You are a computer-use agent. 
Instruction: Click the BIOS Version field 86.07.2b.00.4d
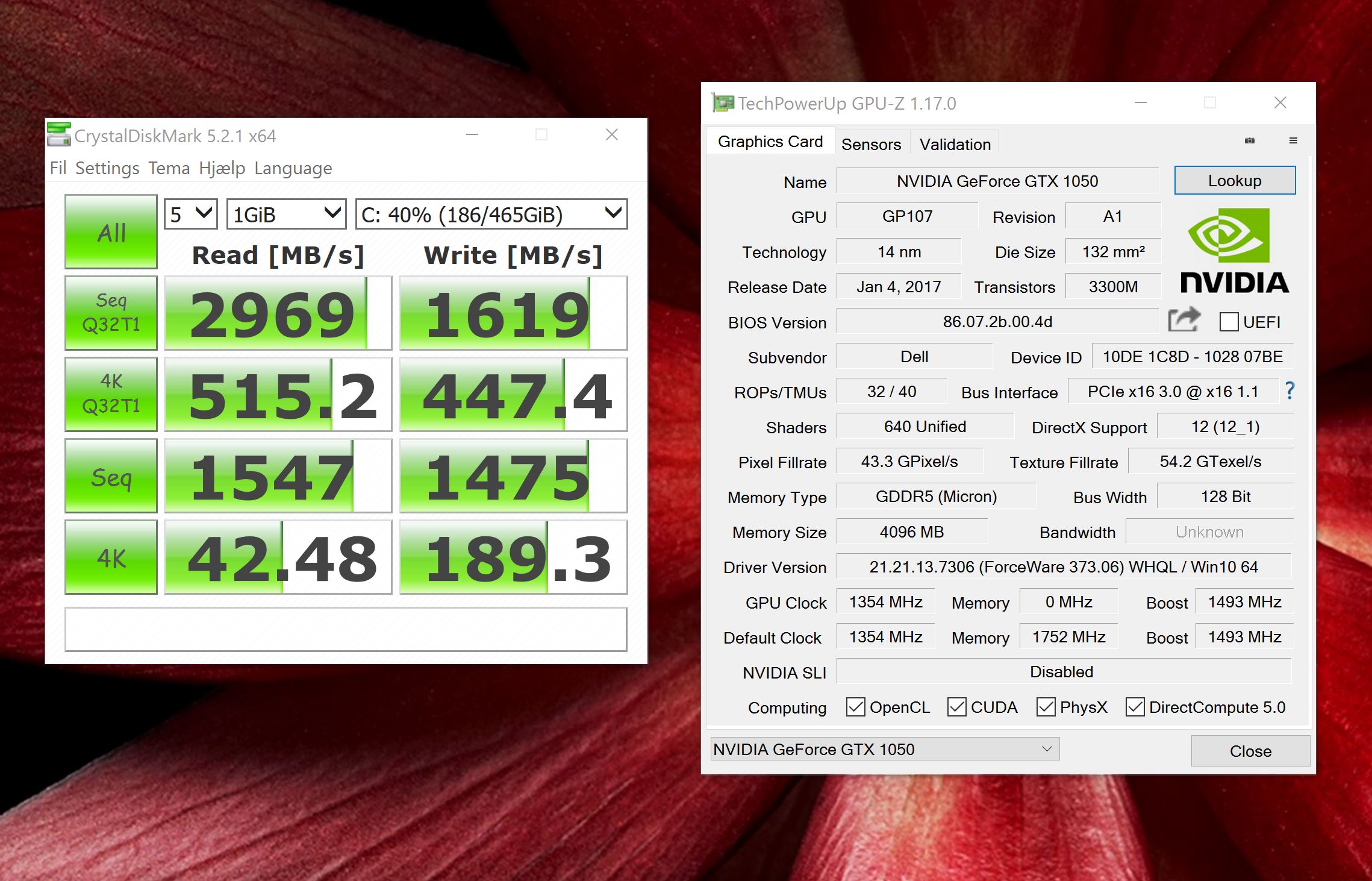tap(997, 321)
